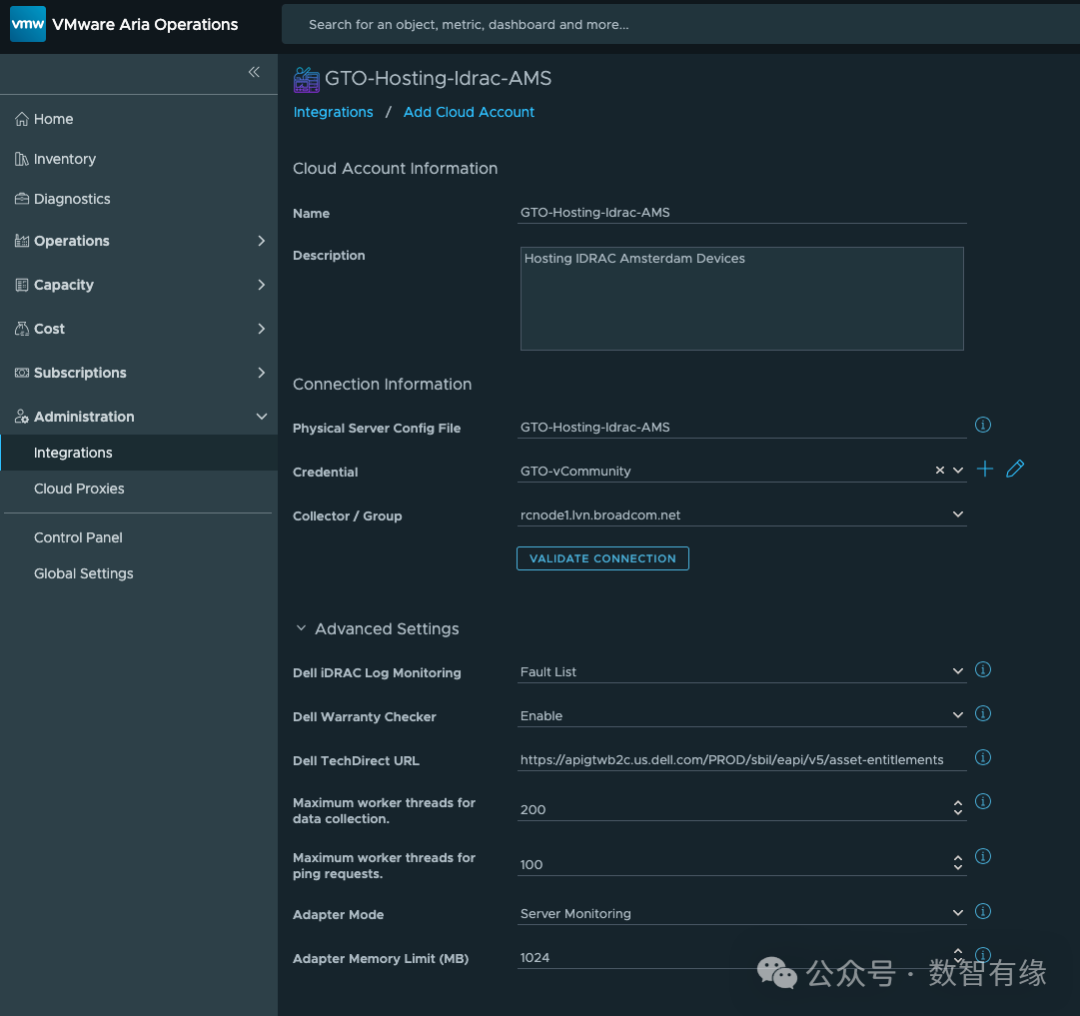Increment the Adapter Memory Limit value
Image resolution: width=1080 pixels, height=1016 pixels.
coord(957,951)
